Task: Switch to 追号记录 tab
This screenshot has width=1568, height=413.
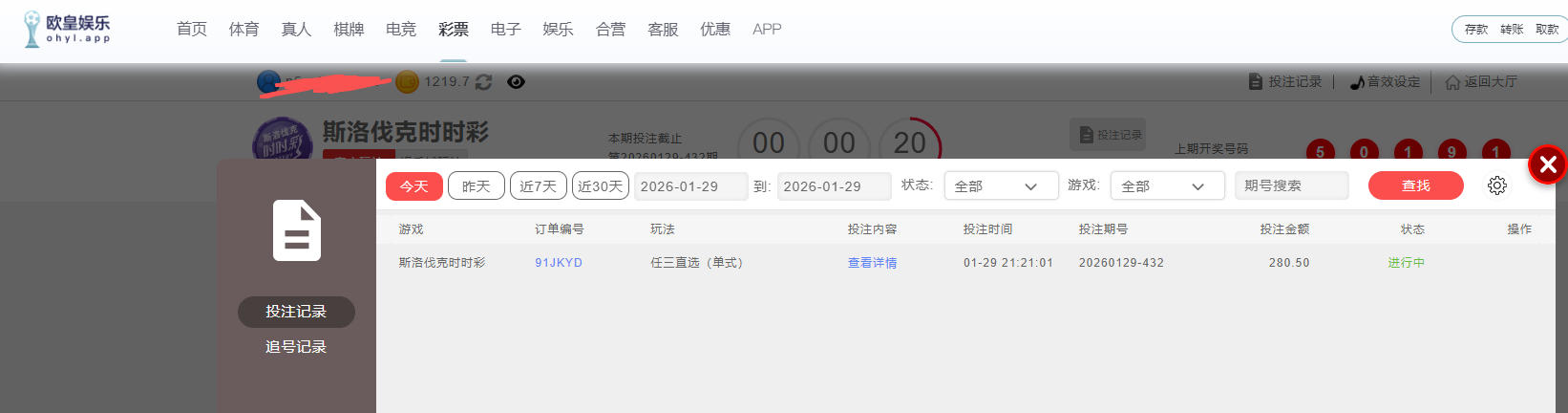Action: pyautogui.click(x=296, y=347)
